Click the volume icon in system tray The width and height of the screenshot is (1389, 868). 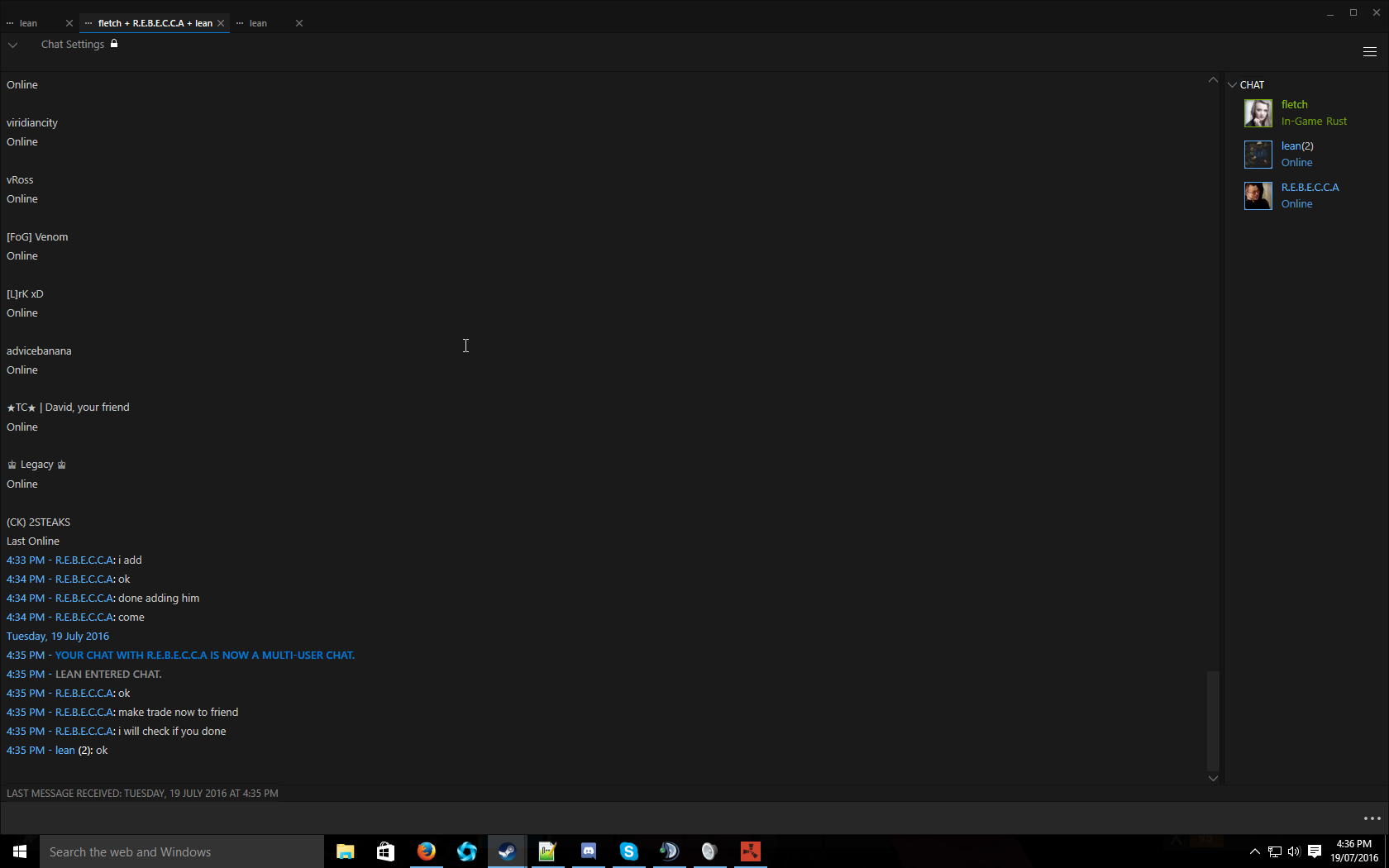(x=1294, y=851)
